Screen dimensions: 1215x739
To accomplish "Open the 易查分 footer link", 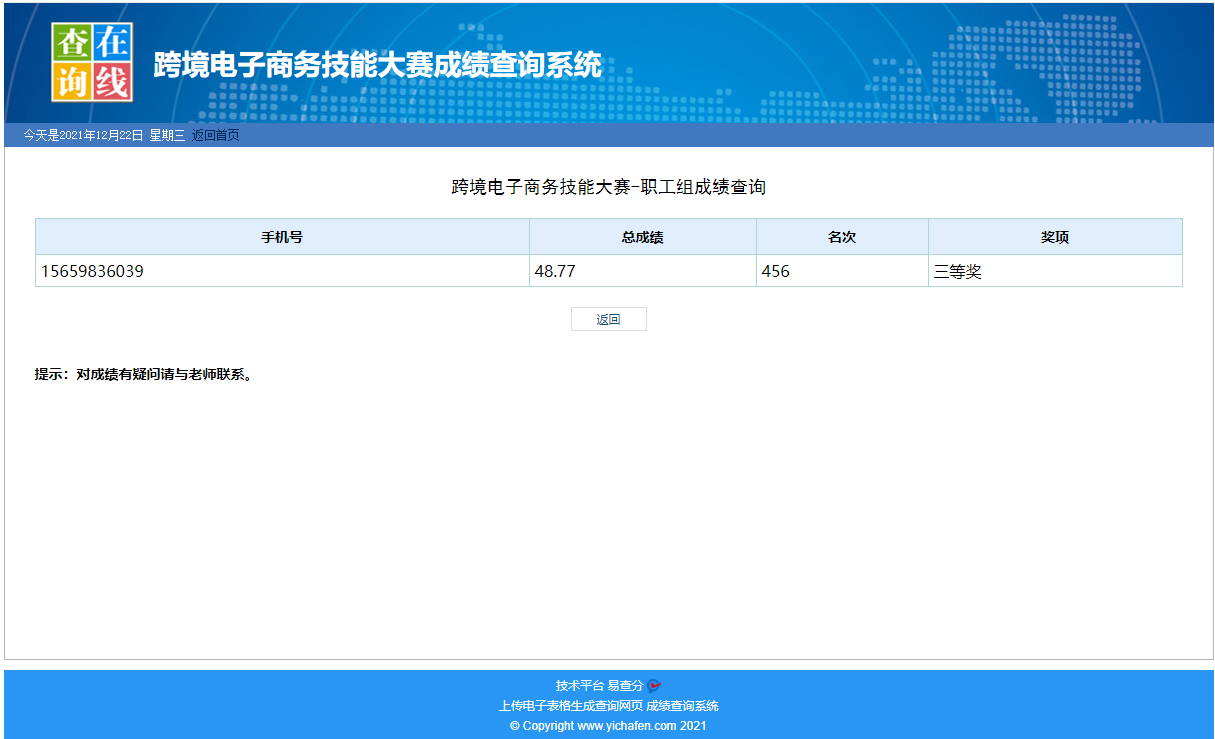I will click(x=625, y=686).
